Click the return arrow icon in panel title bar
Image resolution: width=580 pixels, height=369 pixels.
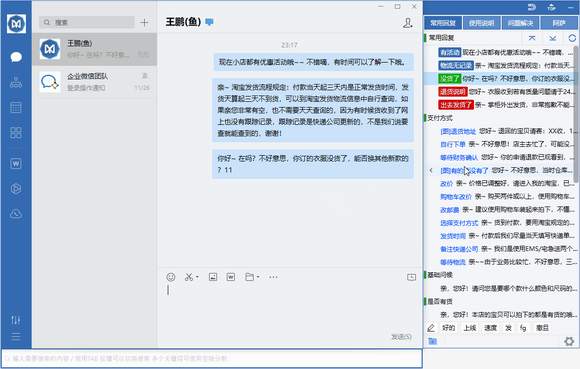pos(532,7)
